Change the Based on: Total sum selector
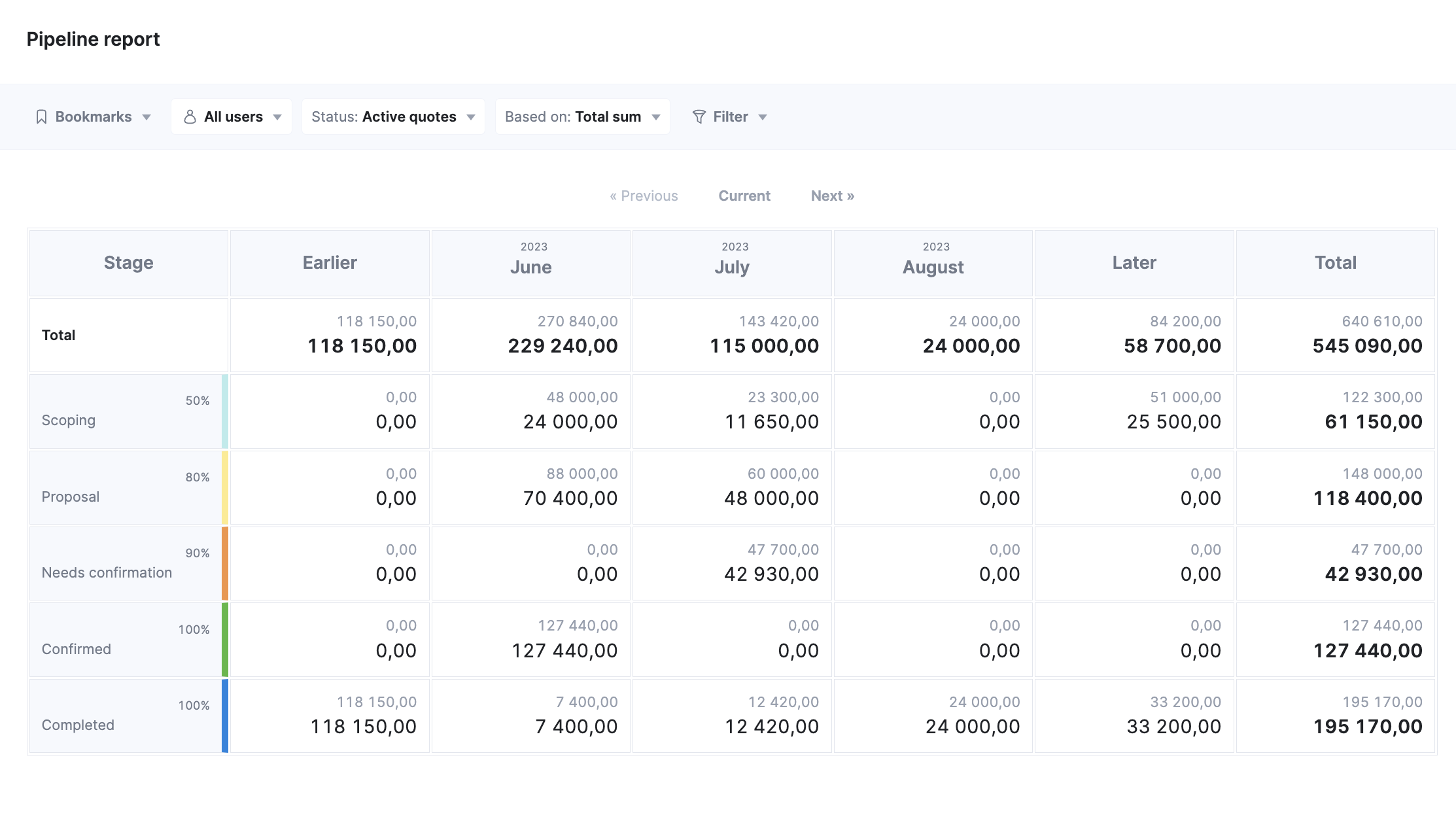 point(582,117)
